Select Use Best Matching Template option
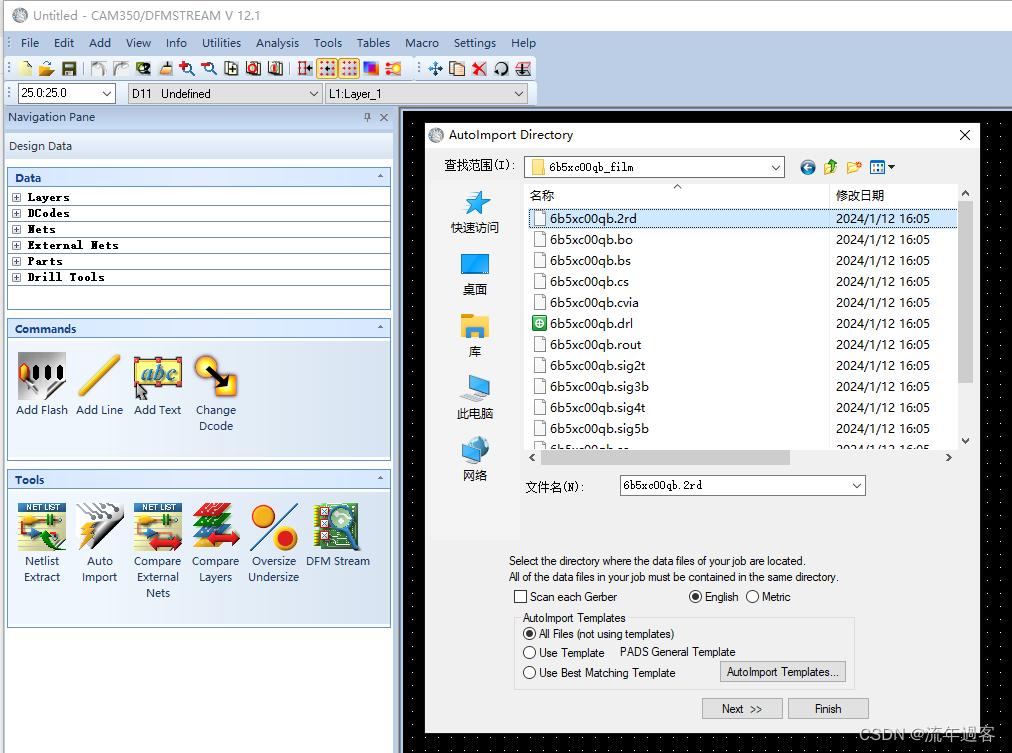The height and width of the screenshot is (753, 1012). pyautogui.click(x=529, y=672)
